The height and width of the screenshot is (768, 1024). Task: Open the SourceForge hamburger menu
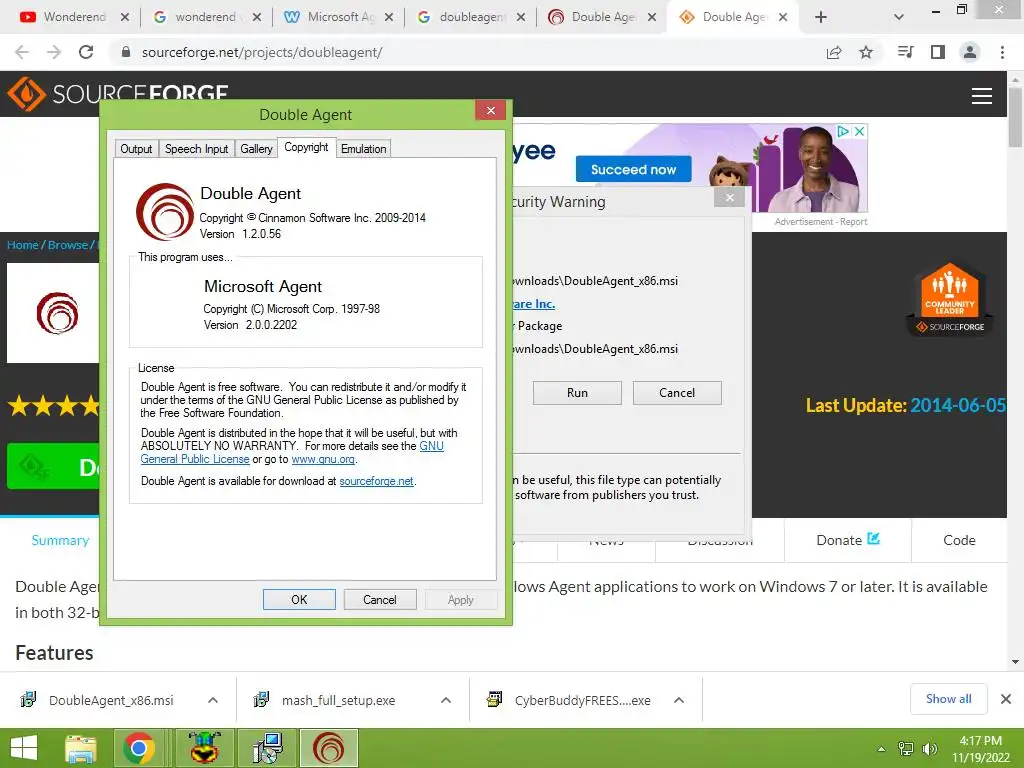[x=982, y=95]
